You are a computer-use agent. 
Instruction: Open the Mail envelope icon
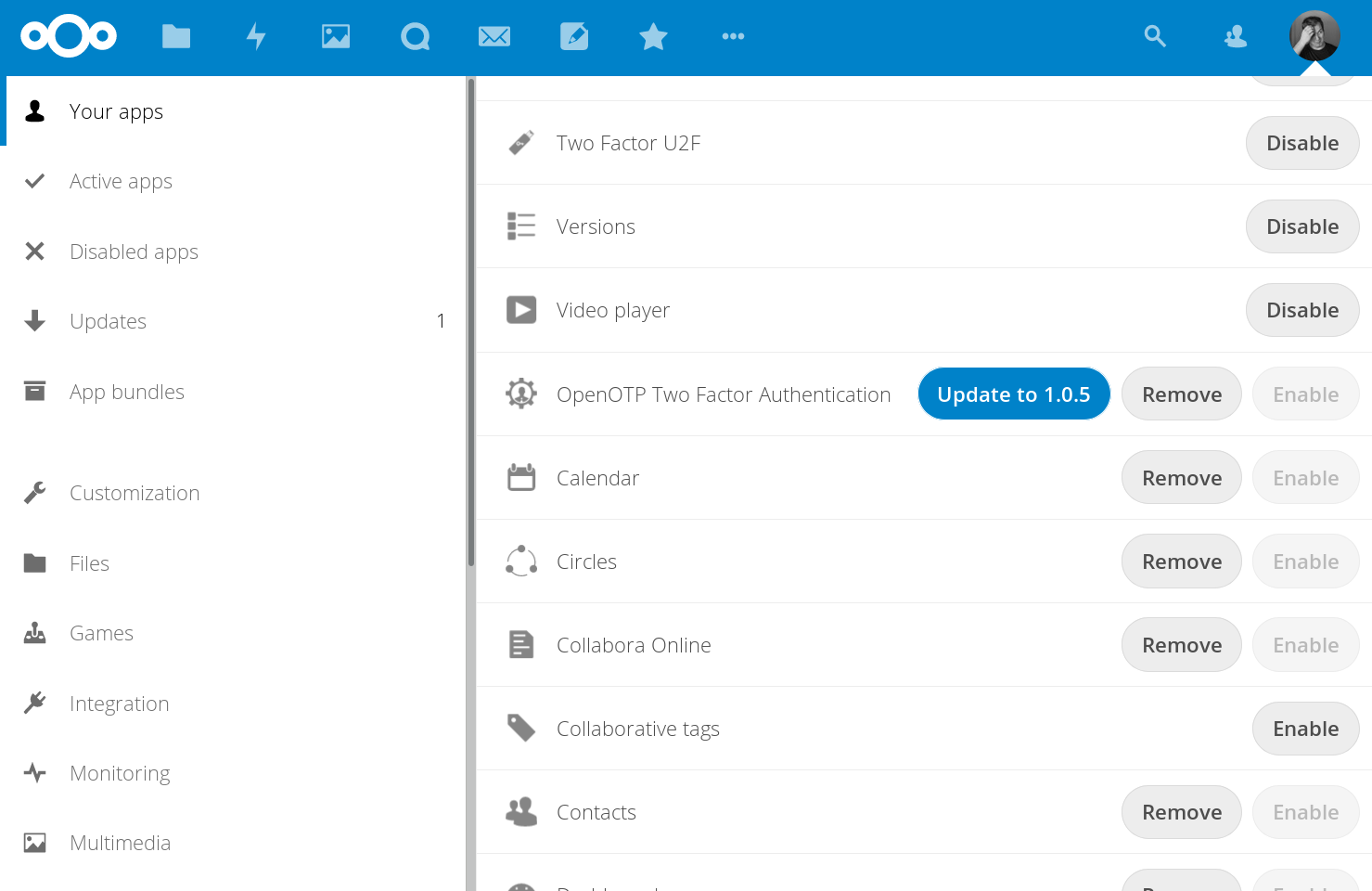[x=494, y=37]
